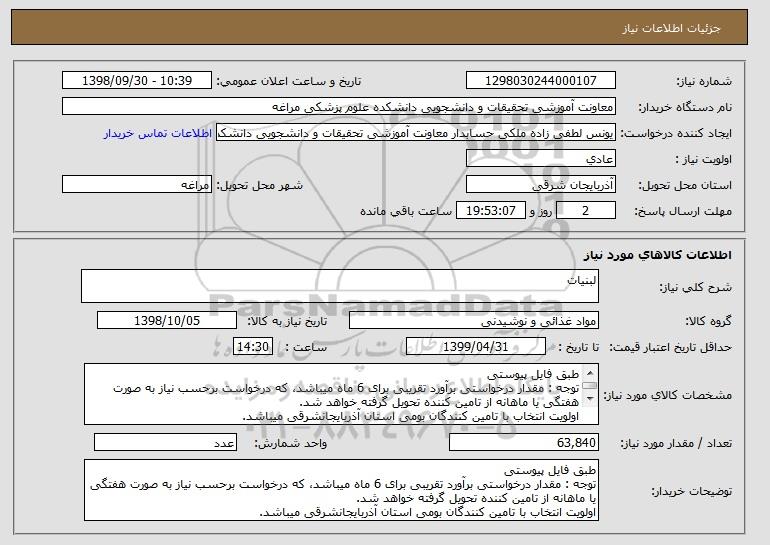Click the delivery city field مراغه
This screenshot has width=770, height=545.
coord(137,185)
